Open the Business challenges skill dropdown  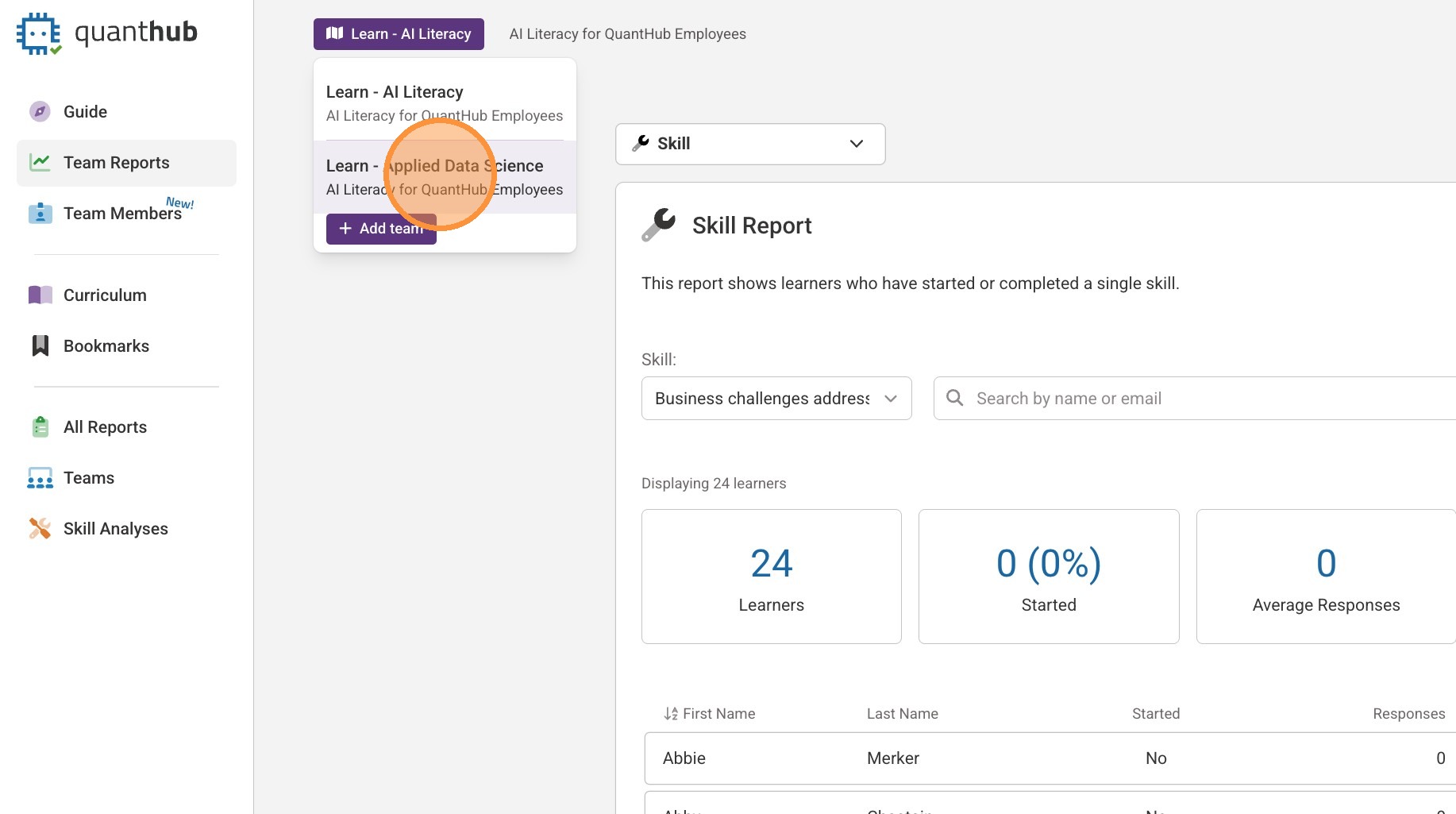(x=776, y=399)
